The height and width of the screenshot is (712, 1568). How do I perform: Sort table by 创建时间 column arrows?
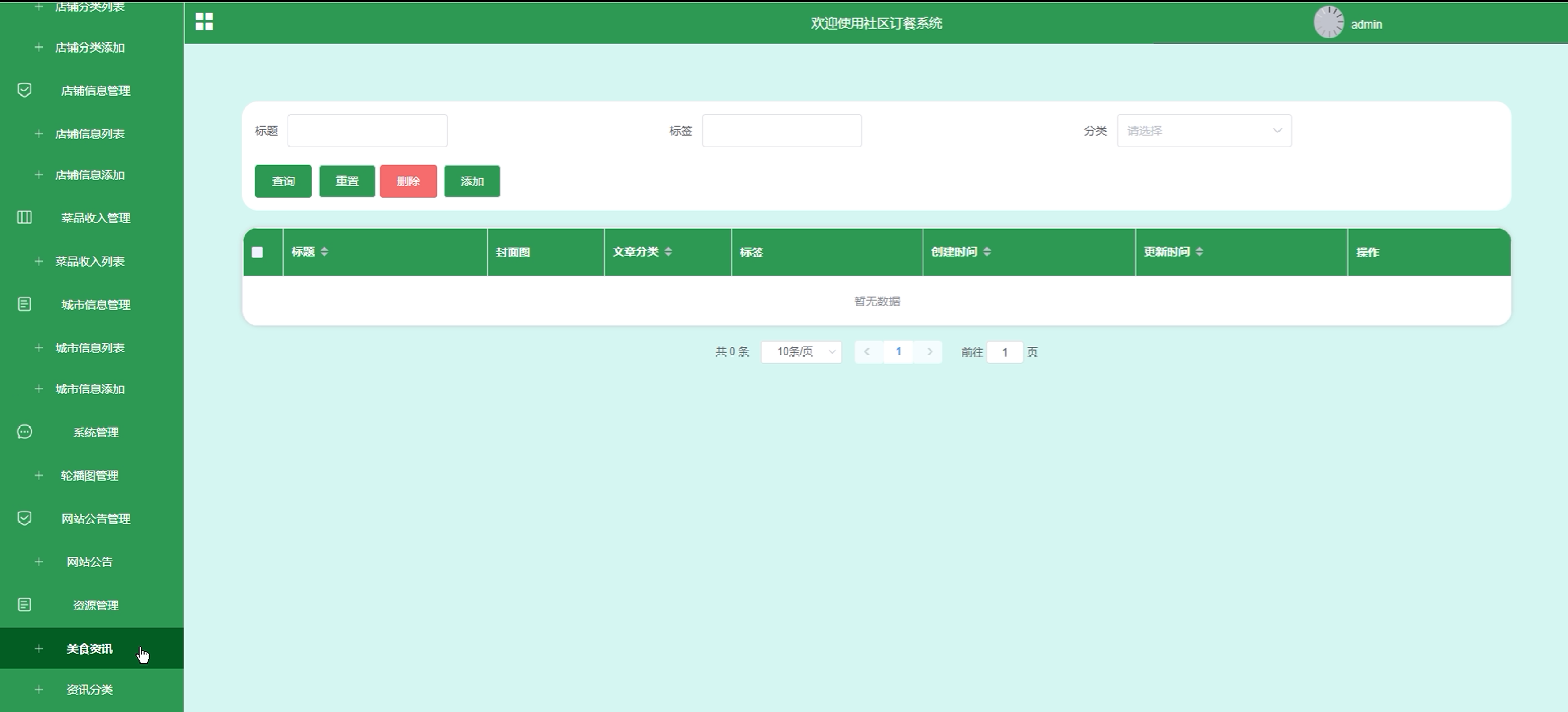(x=987, y=251)
